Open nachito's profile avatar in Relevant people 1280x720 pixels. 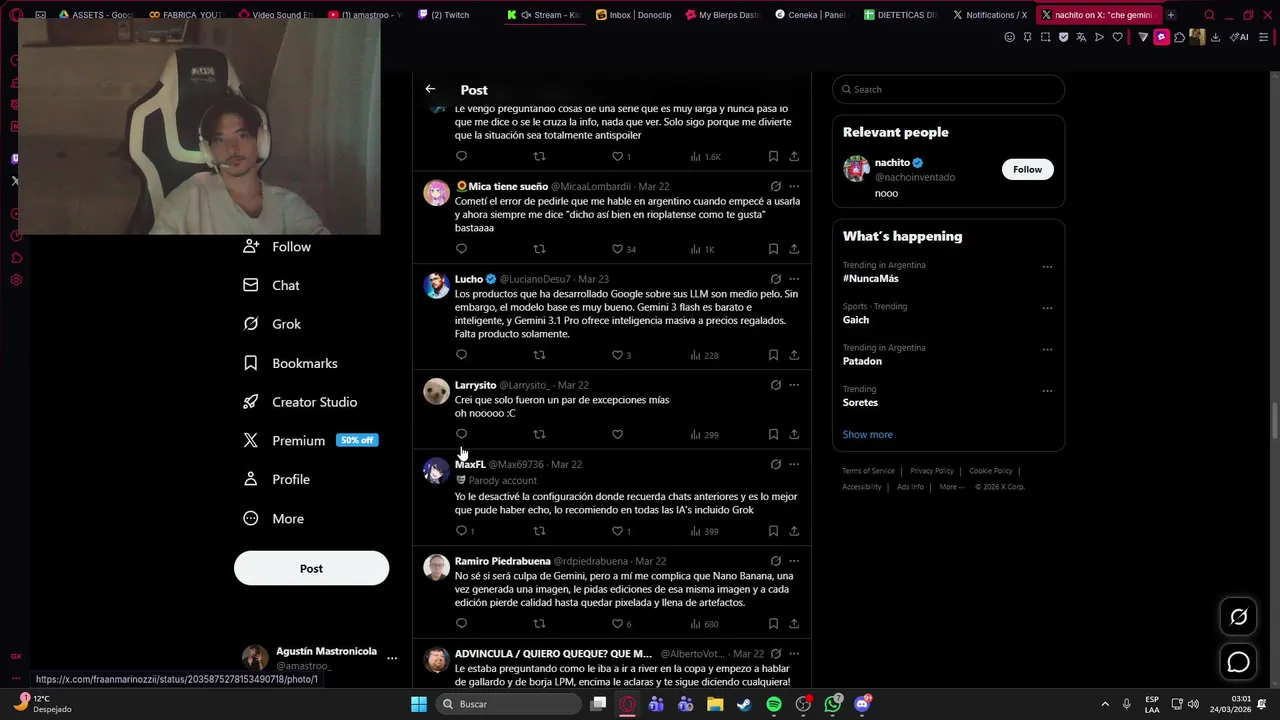tap(856, 169)
